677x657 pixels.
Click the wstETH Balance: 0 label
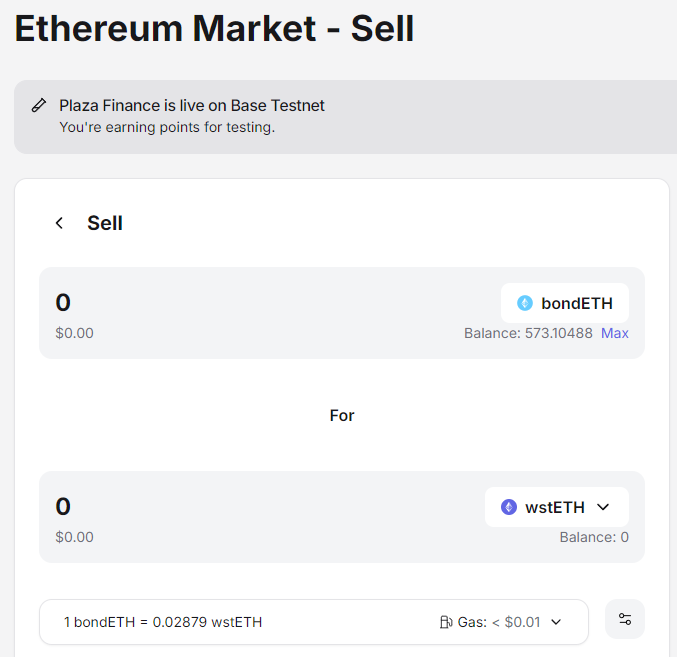click(594, 537)
